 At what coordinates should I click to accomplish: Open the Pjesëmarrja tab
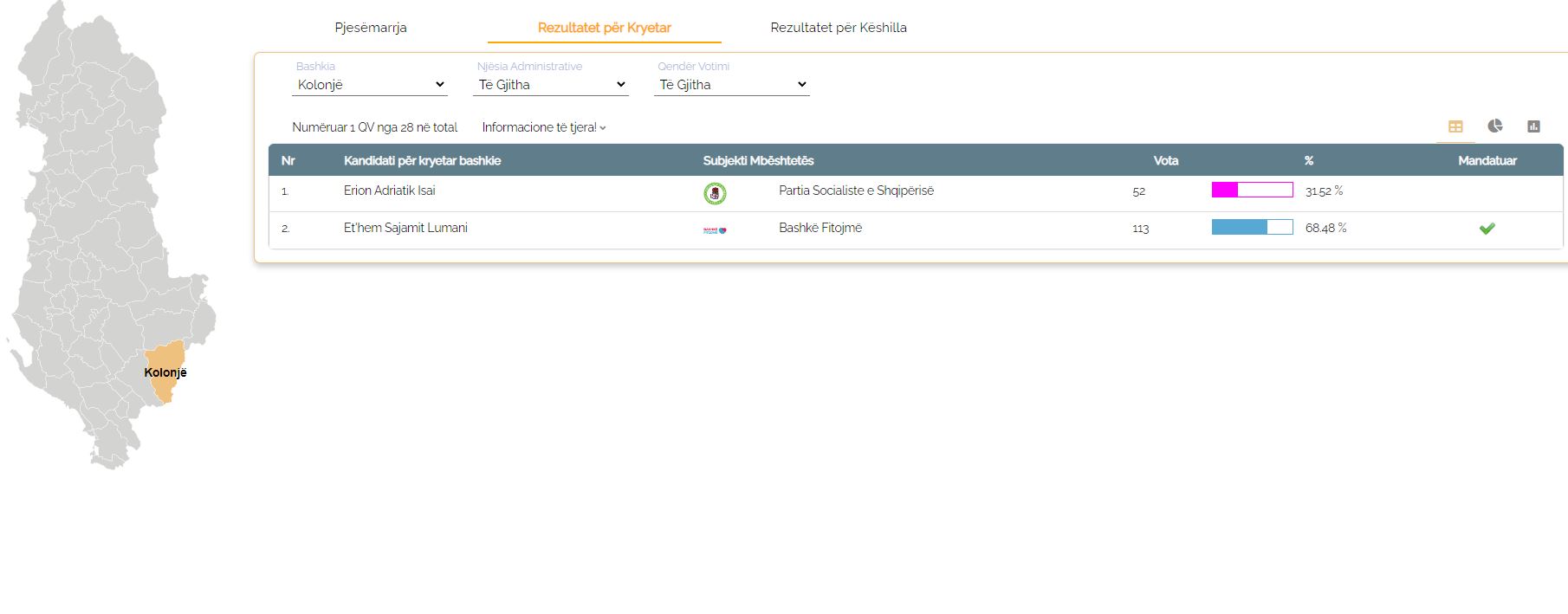371,28
